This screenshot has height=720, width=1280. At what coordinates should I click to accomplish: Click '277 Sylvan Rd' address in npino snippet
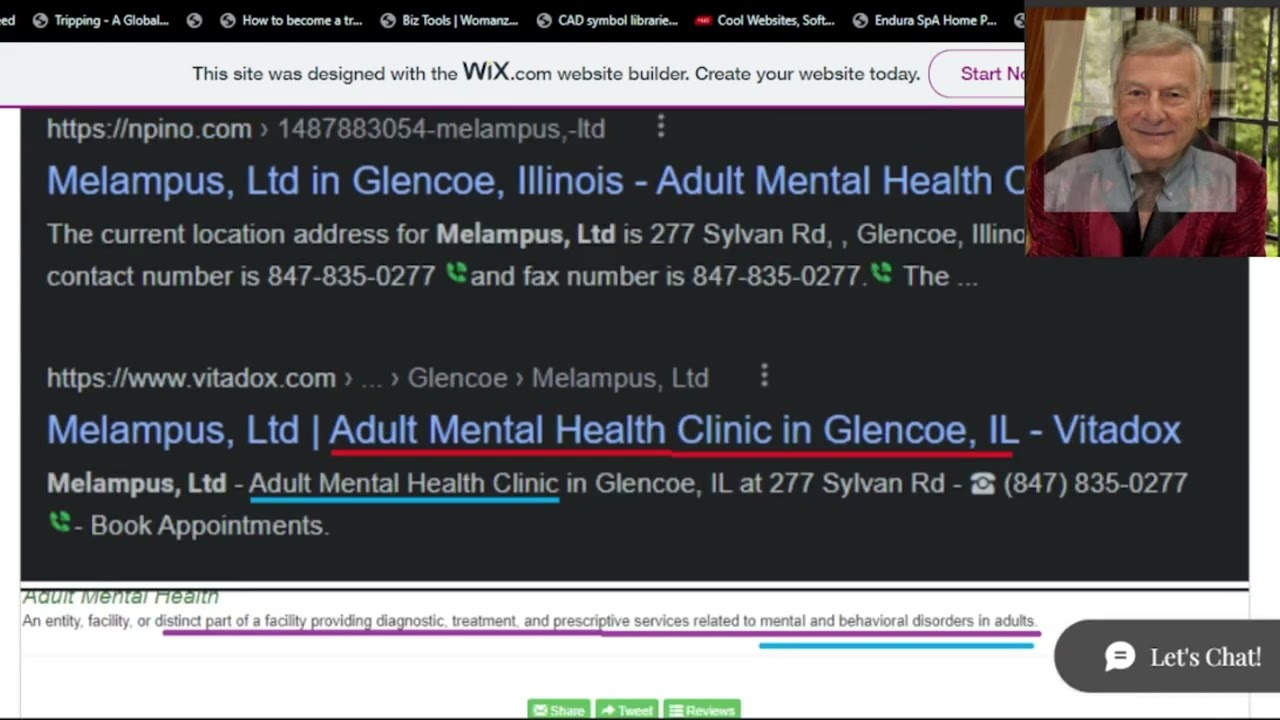[x=739, y=235]
